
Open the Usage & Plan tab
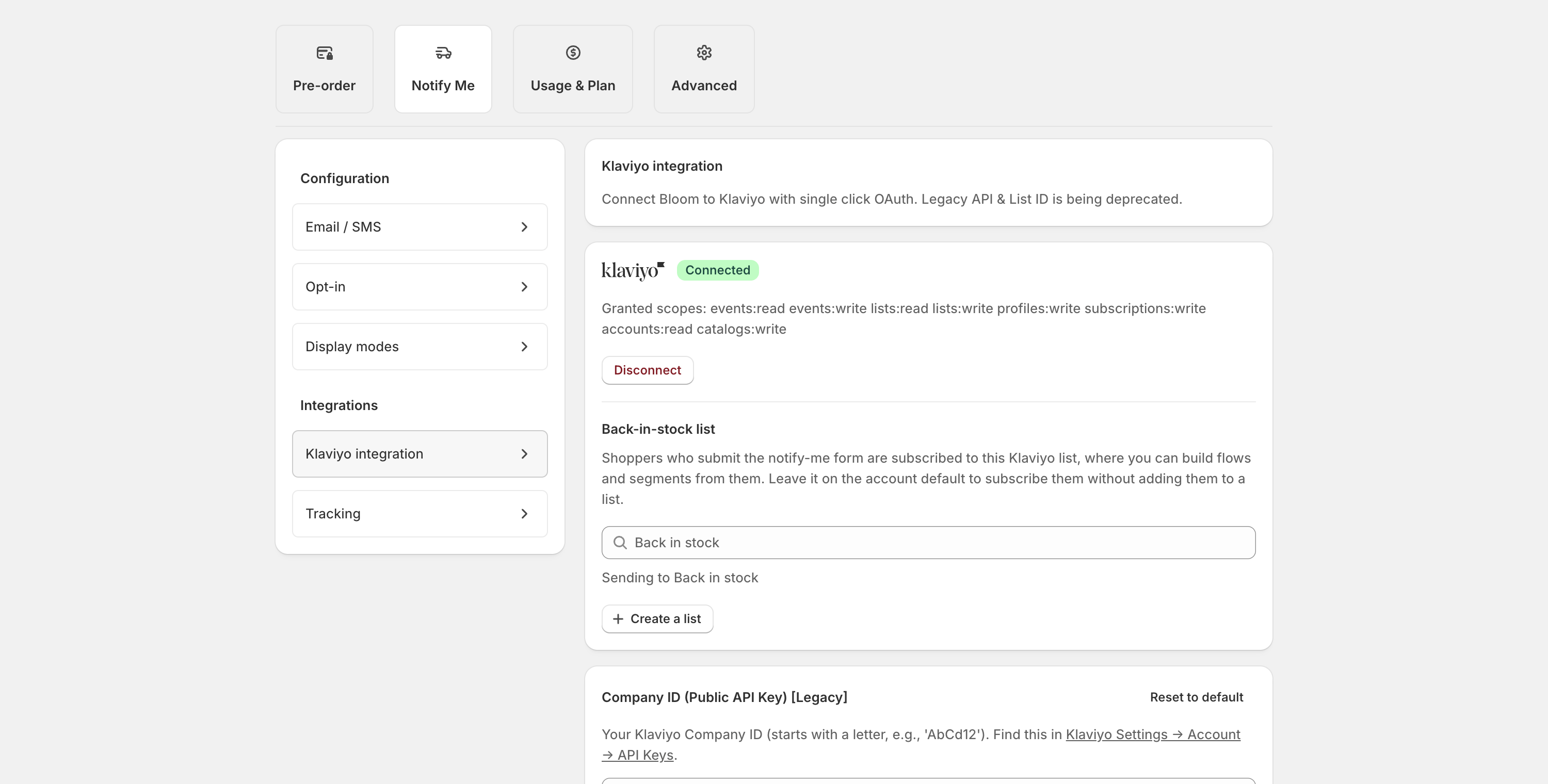(573, 69)
